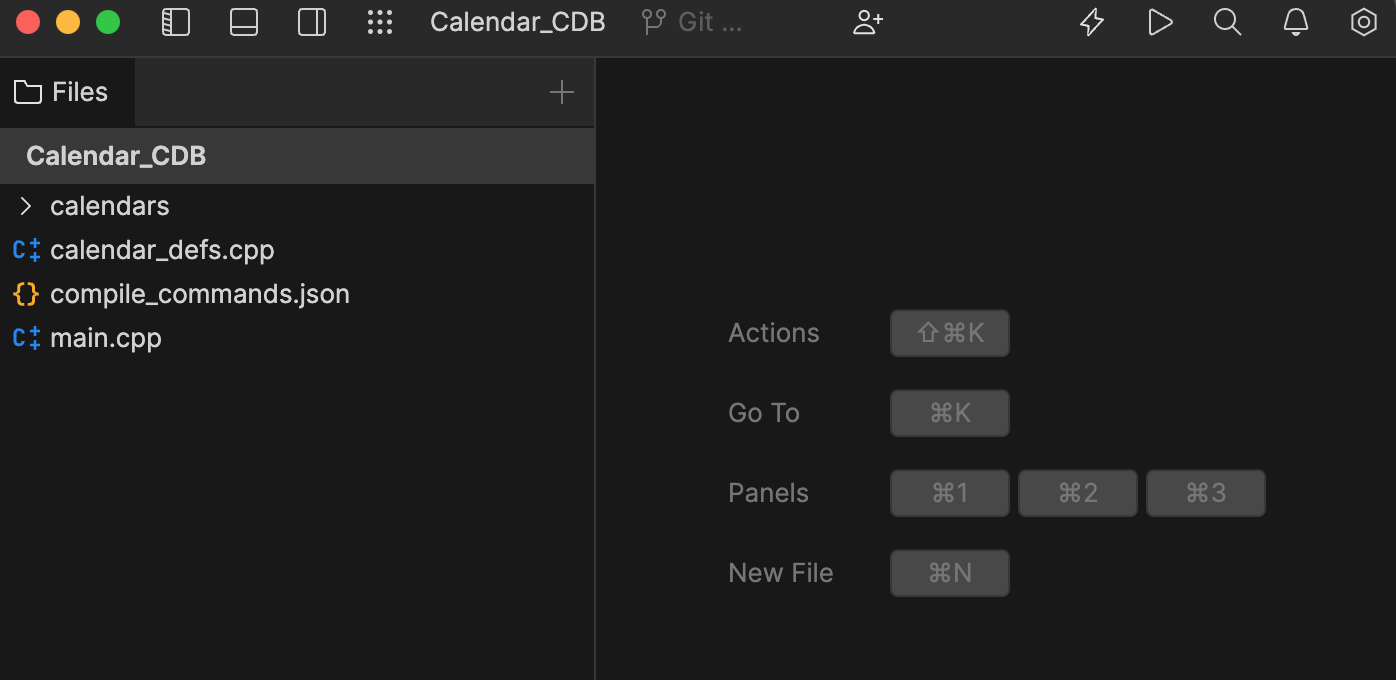
Task: Click the Go To ⌘K button
Action: [949, 412]
